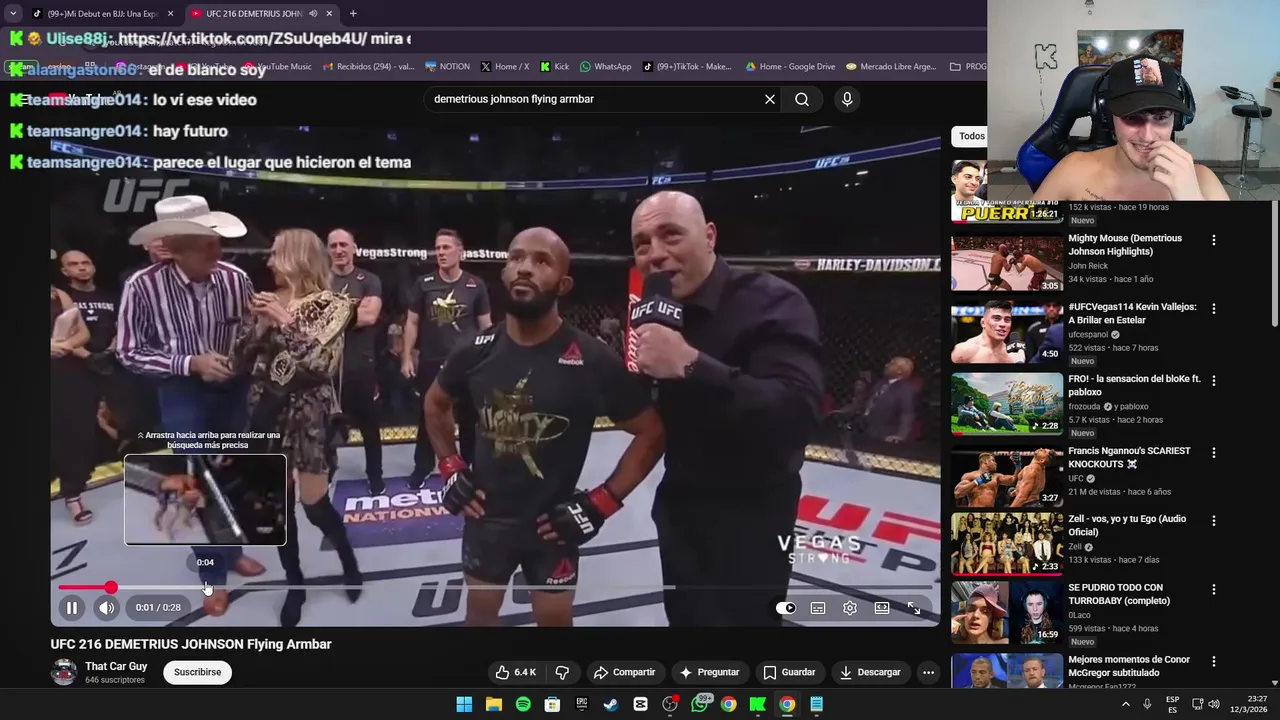
Task: Open options for #UFCVegas114 Kevin Vallejos video
Action: (1214, 309)
